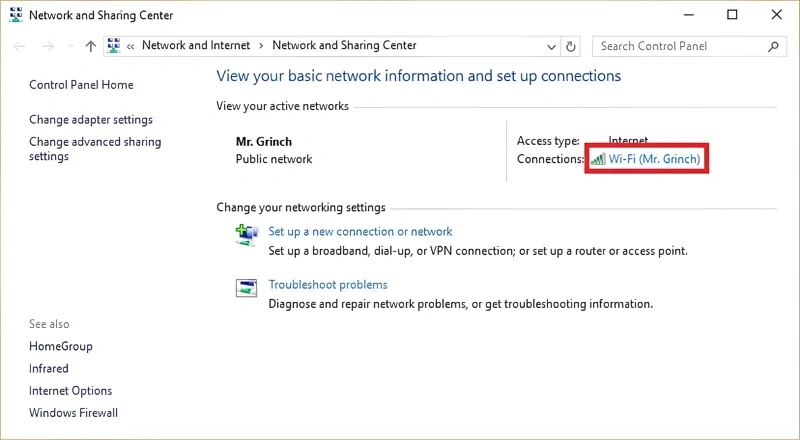Click the refresh button in address bar
Screen dimensions: 800x440
point(571,46)
